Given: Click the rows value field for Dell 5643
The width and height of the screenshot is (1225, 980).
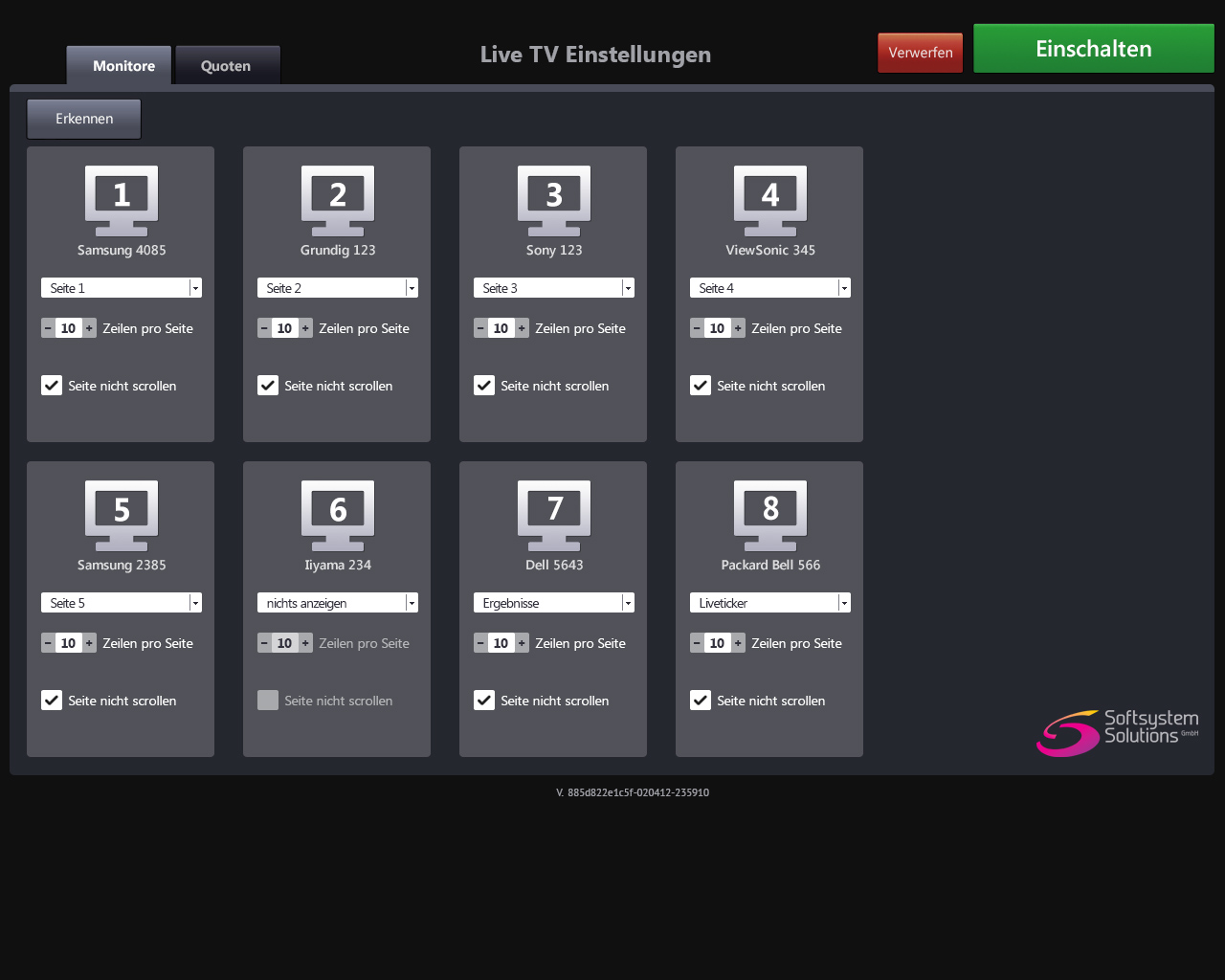Looking at the screenshot, I should click(501, 643).
